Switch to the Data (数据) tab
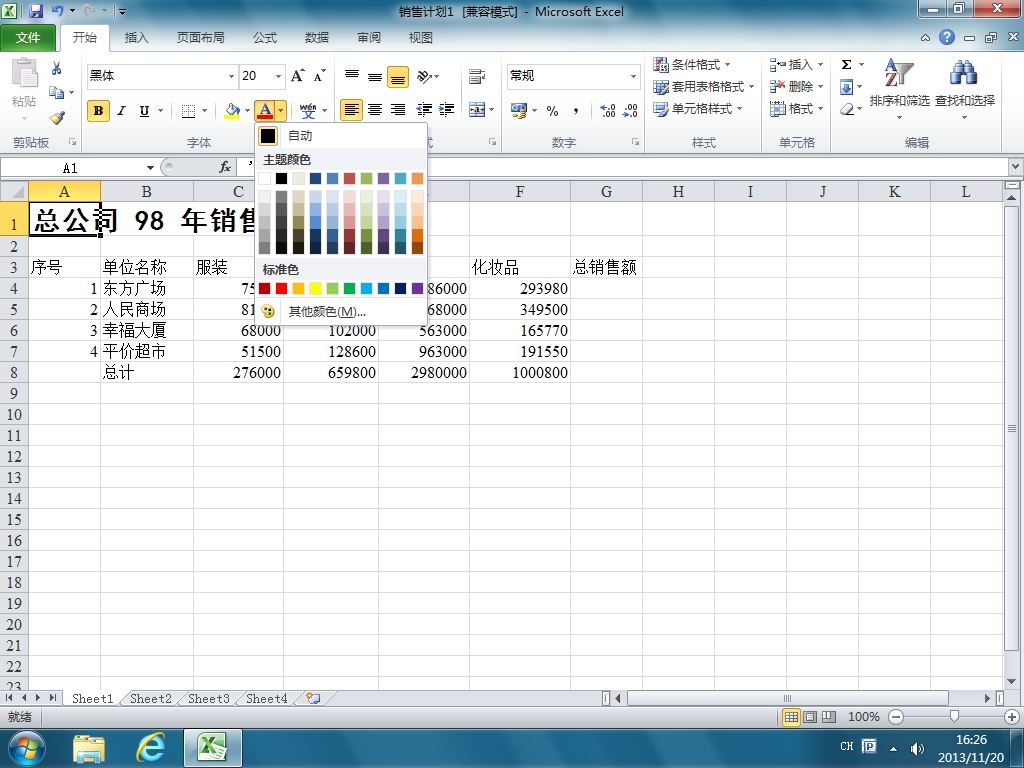The image size is (1024, 768). (317, 38)
